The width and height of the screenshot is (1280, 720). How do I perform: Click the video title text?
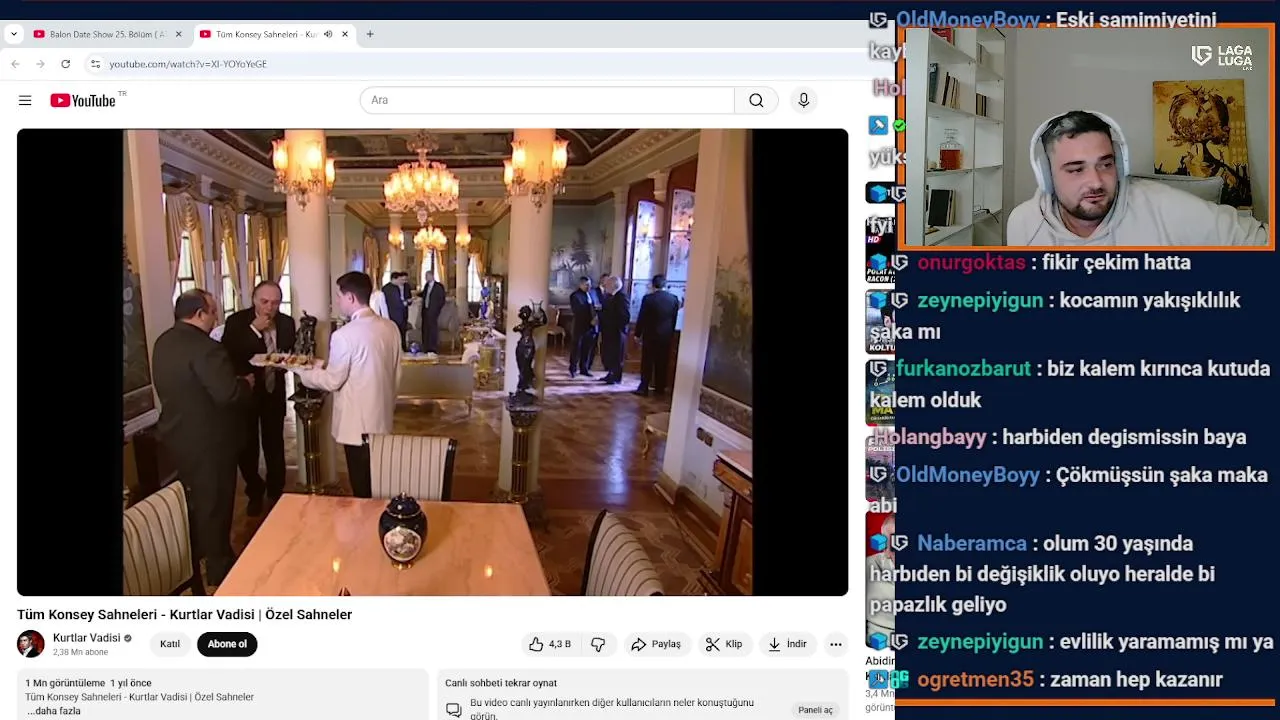tap(184, 615)
